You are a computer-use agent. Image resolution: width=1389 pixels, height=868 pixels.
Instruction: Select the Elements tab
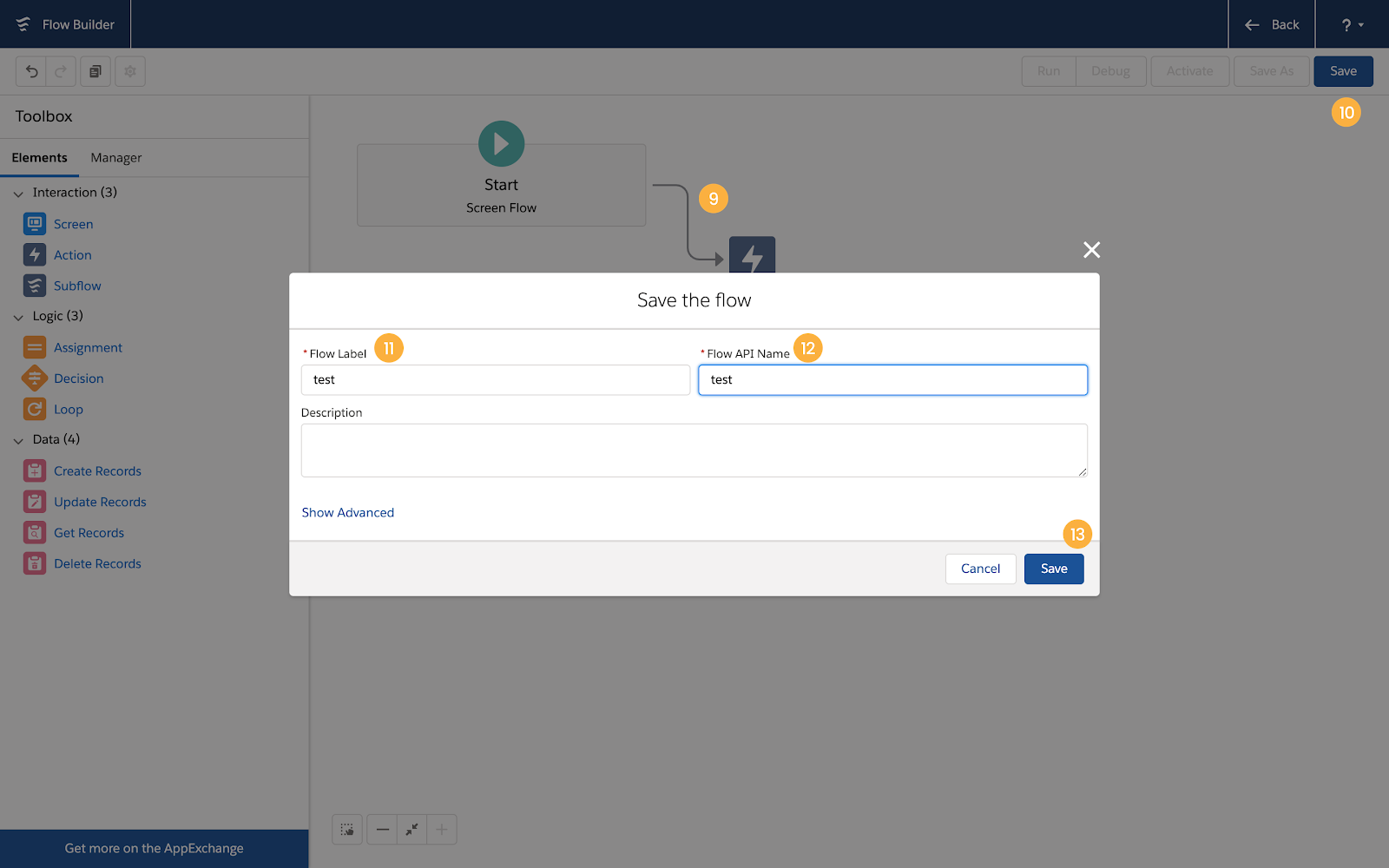[39, 158]
